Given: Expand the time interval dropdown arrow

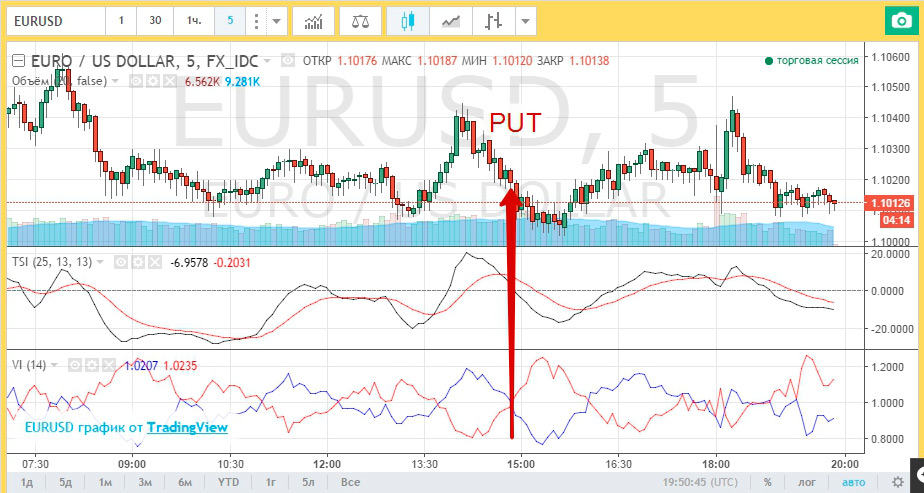Looking at the screenshot, I should (x=277, y=20).
